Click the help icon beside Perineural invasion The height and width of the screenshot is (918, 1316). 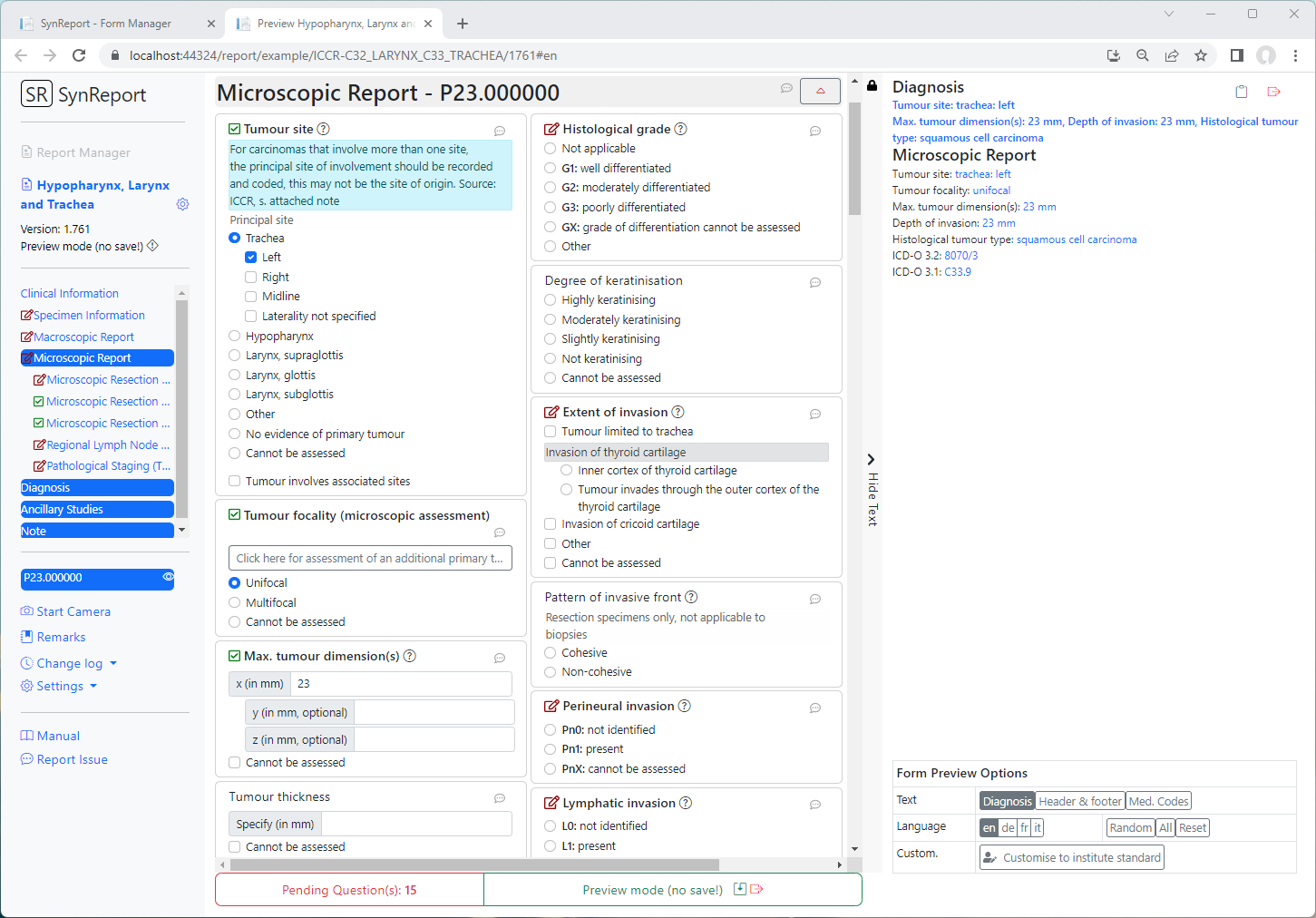685,706
